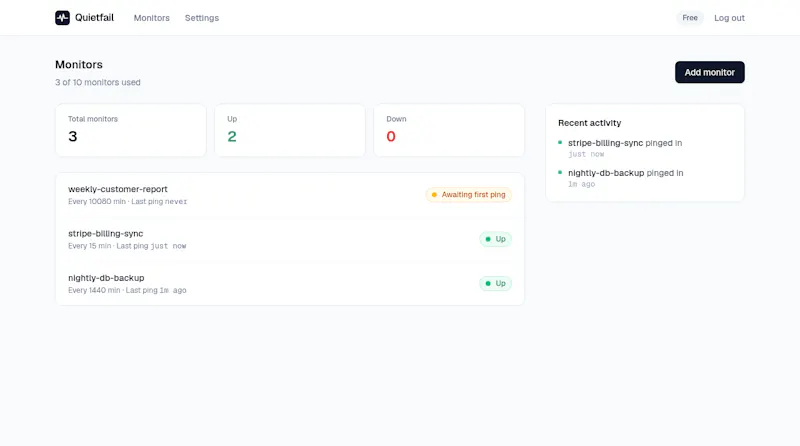This screenshot has height=446, width=800.
Task: Click the Awaiting first ping badge
Action: [468, 194]
